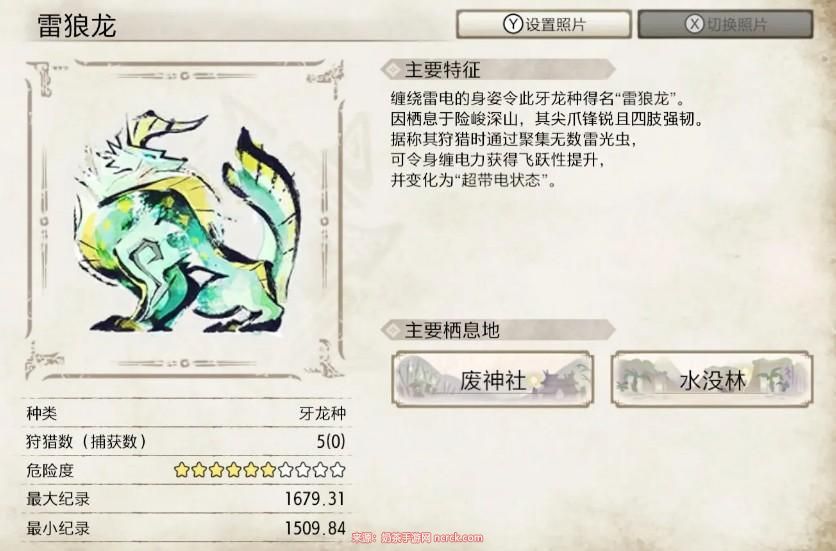Click the 种类 row showing 牙龙种
Image resolution: width=836 pixels, height=551 pixels.
[x=186, y=413]
